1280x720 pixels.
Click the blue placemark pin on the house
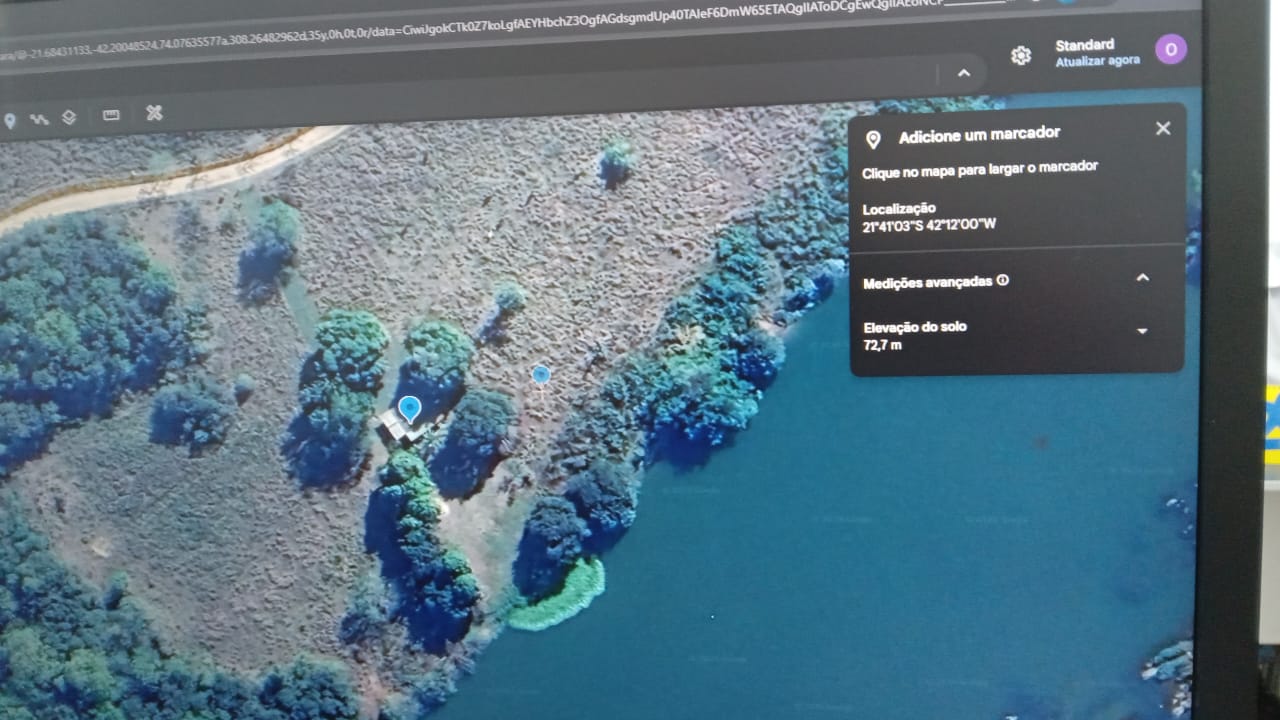409,408
